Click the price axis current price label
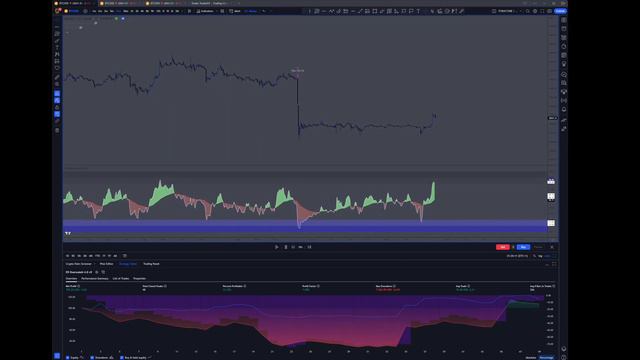 (552, 118)
